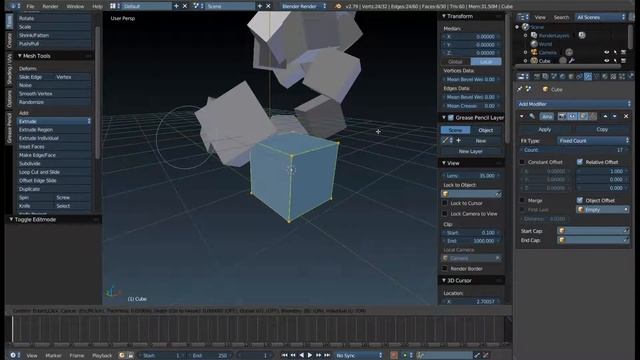Open the timeline Playback menu

click(102, 356)
